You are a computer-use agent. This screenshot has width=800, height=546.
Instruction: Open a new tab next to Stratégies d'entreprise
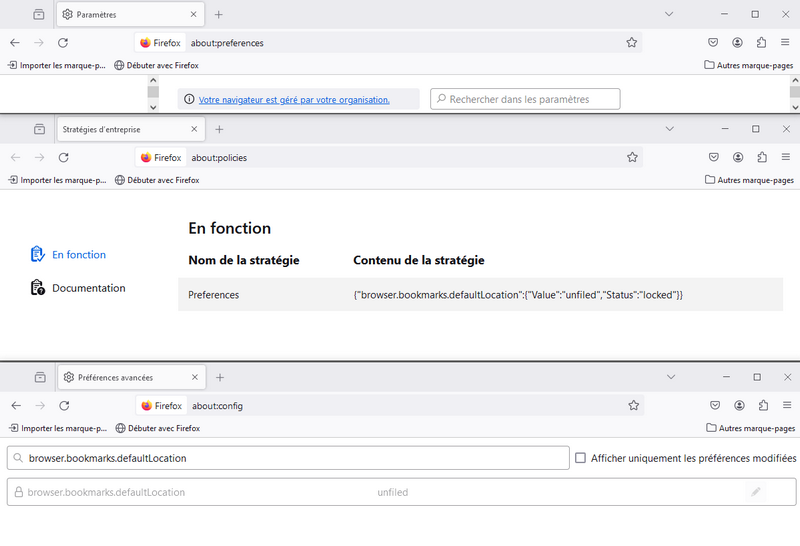[x=219, y=129]
